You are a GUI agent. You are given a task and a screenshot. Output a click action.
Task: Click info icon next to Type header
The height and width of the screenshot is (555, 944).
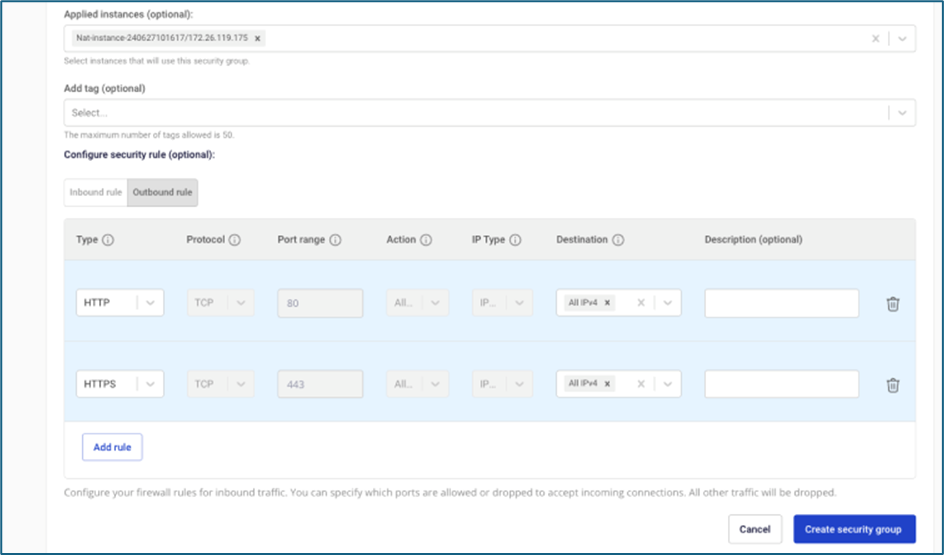tap(108, 240)
